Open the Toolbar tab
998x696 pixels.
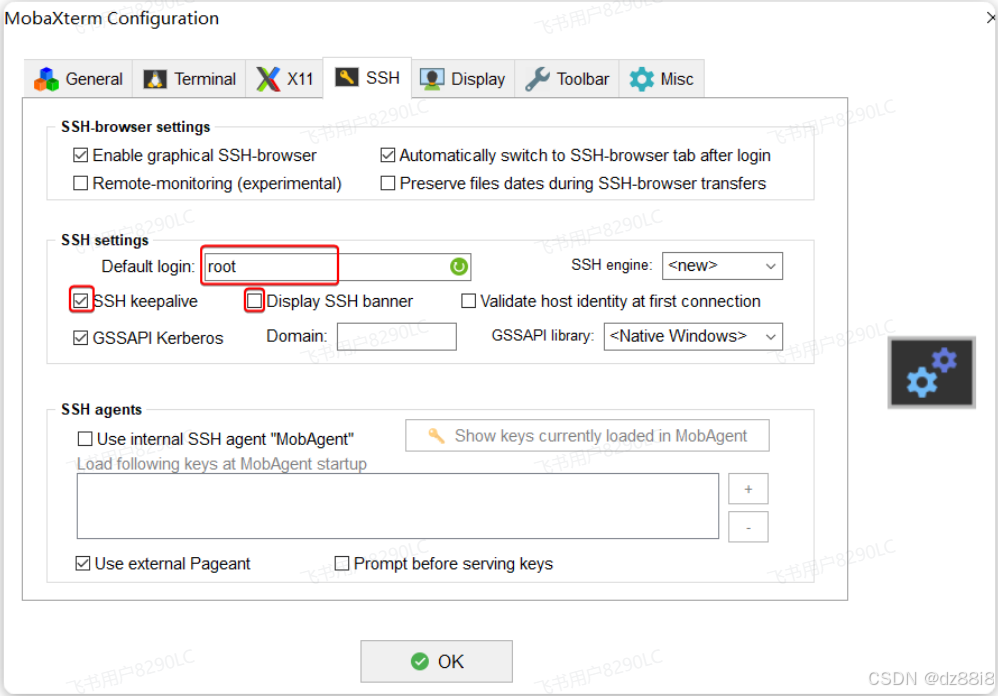pyautogui.click(x=567, y=79)
